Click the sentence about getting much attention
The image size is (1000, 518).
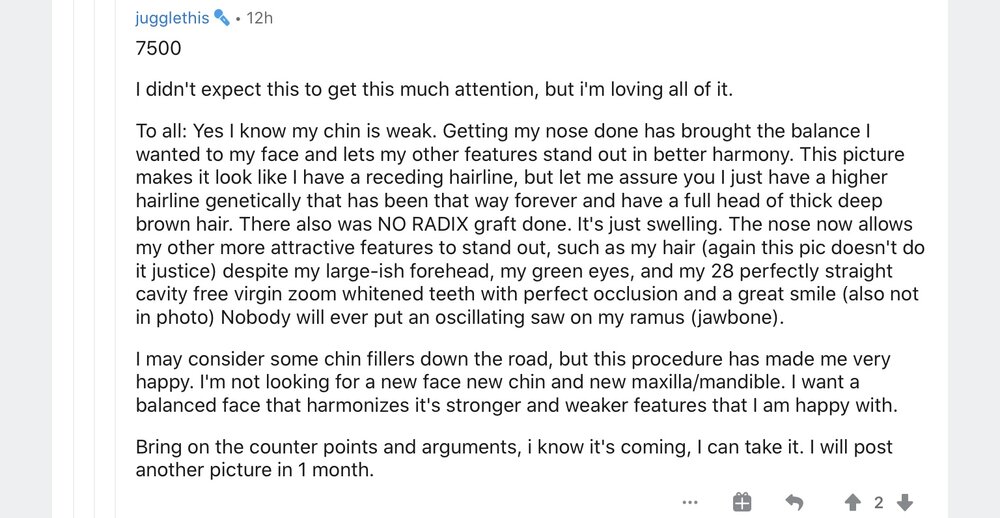[434, 90]
